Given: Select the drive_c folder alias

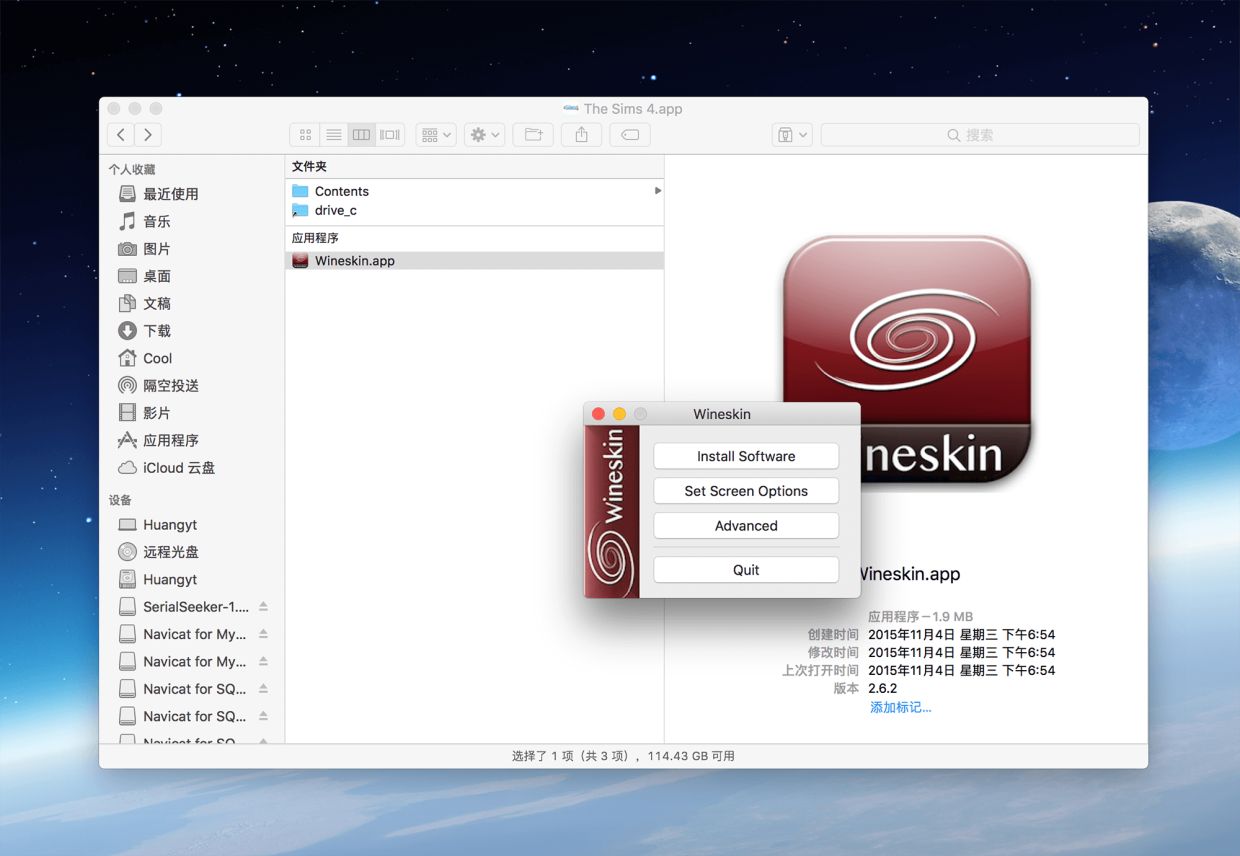Looking at the screenshot, I should [336, 210].
